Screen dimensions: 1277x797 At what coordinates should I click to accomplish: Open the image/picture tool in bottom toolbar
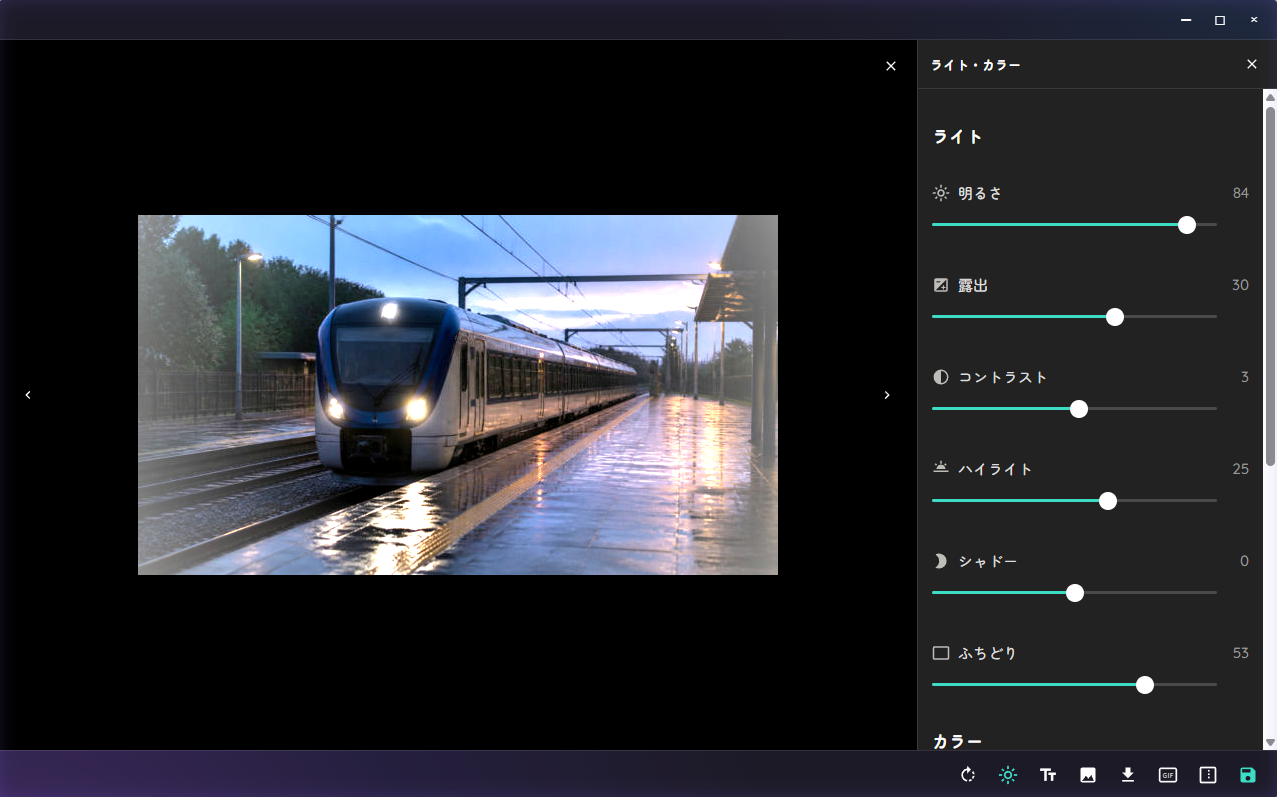1088,775
